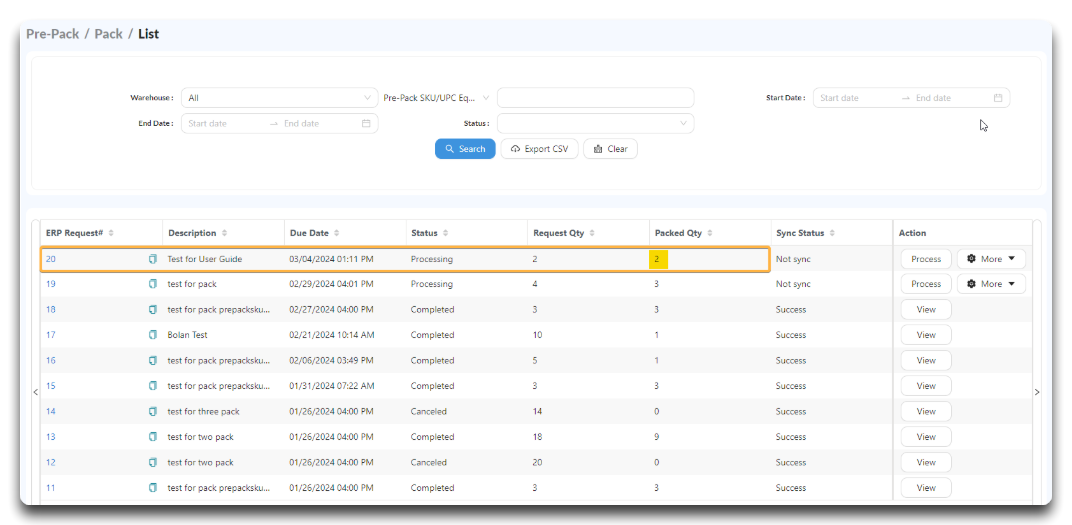Click Start Date range end field
Image resolution: width=1072 pixels, height=525 pixels.
tap(949, 98)
